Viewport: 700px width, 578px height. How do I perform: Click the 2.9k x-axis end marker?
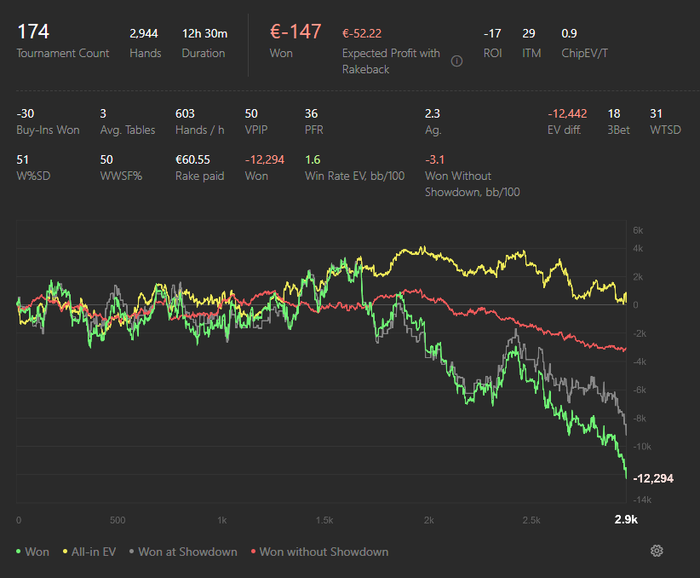click(626, 520)
